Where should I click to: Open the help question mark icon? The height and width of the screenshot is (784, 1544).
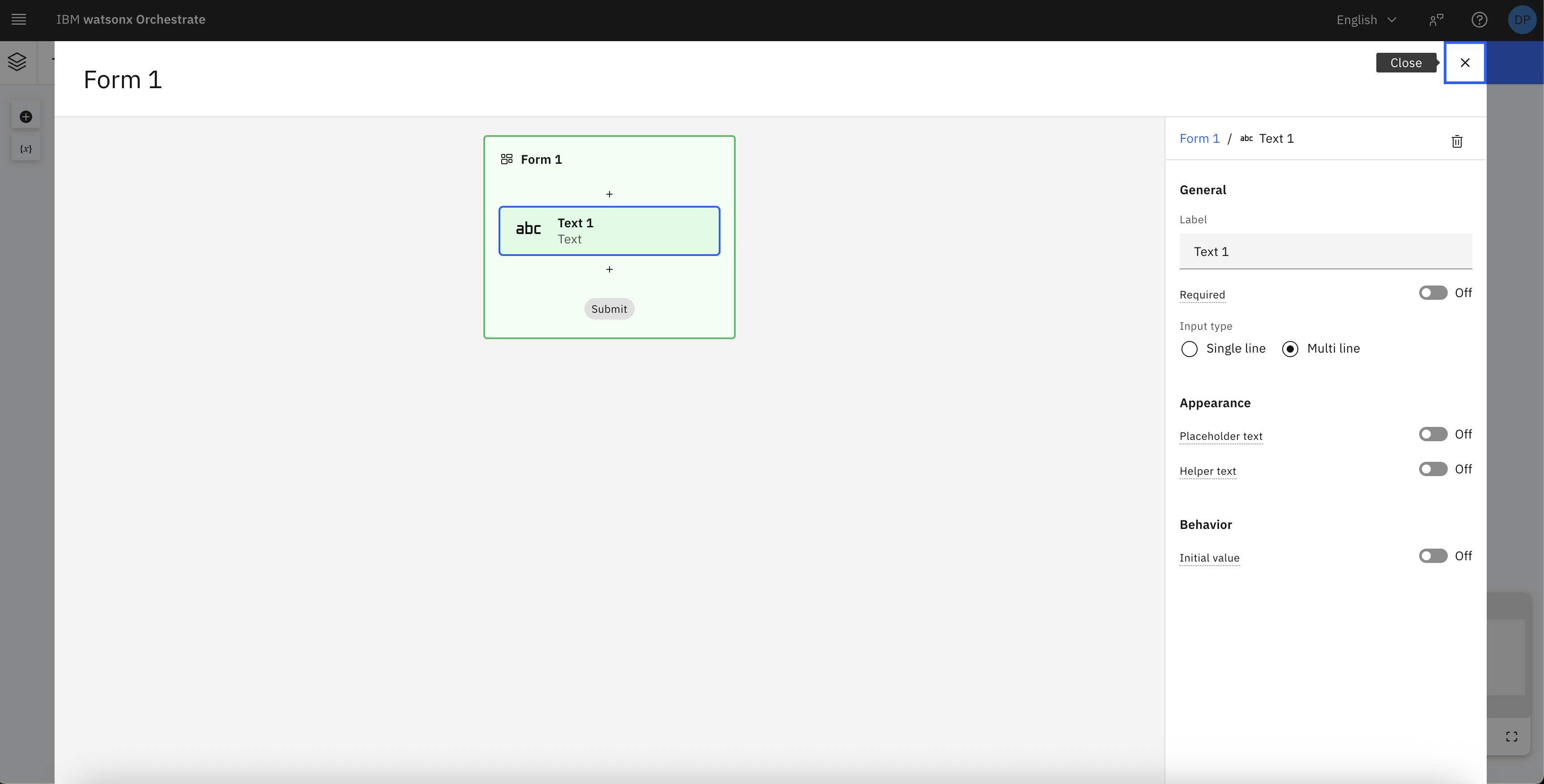1479,20
